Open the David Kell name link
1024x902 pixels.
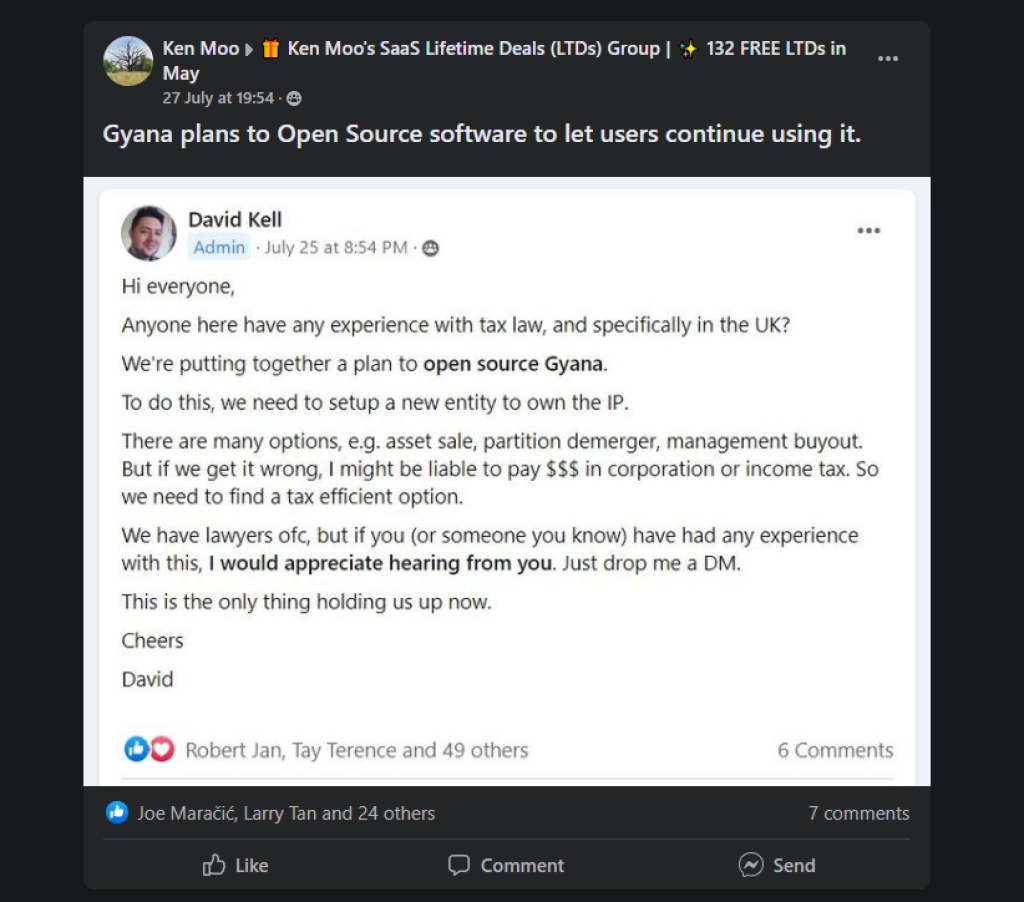(x=235, y=219)
